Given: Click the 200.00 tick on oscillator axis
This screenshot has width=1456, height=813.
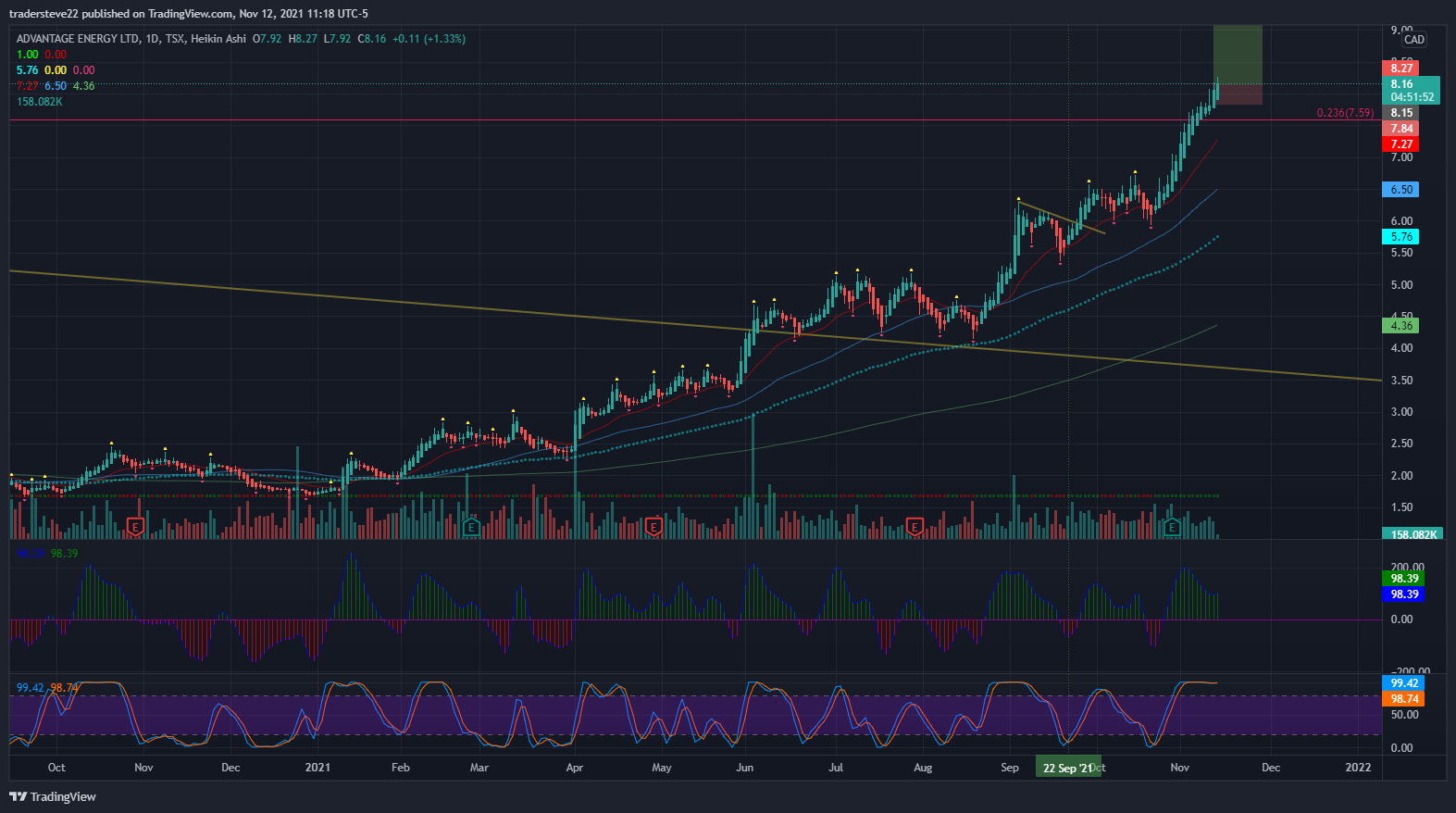Looking at the screenshot, I should [1407, 567].
